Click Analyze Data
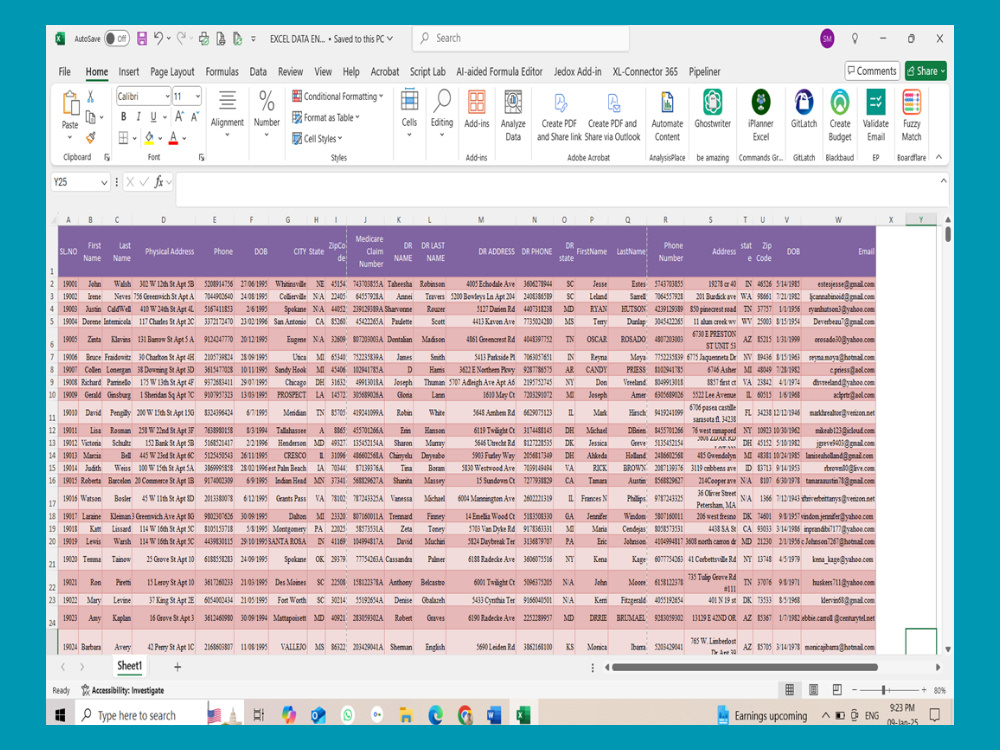Image resolution: width=1000 pixels, height=750 pixels. (513, 115)
